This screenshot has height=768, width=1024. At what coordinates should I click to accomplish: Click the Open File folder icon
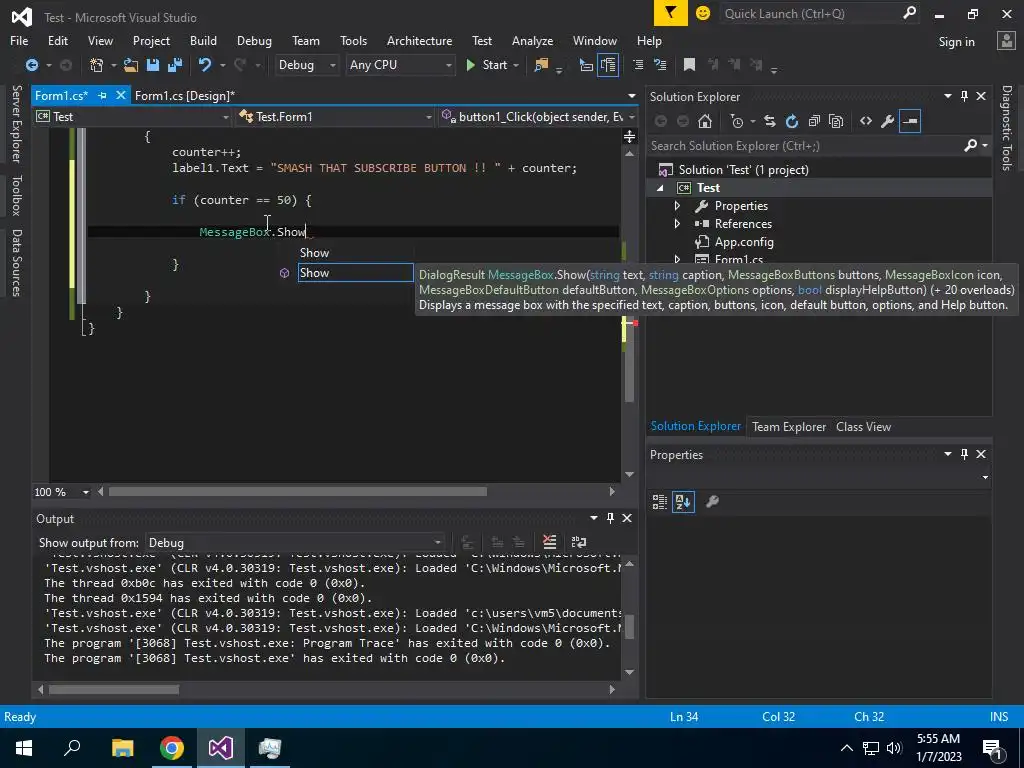click(x=131, y=65)
